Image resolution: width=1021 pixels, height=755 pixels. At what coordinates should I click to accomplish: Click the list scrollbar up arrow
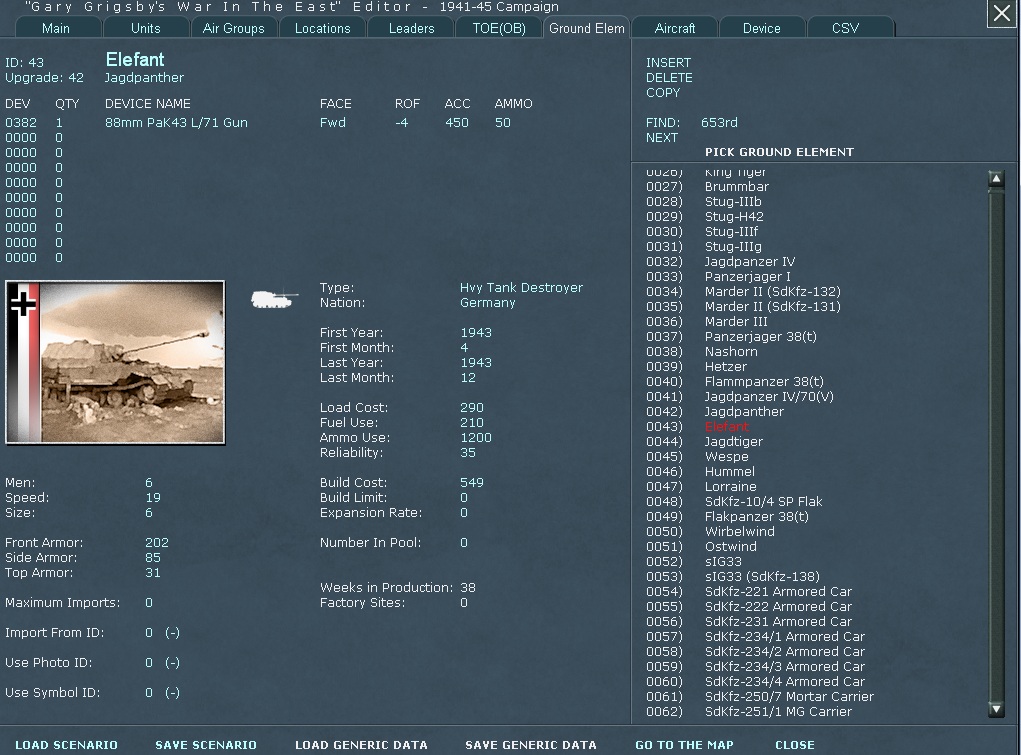pyautogui.click(x=996, y=178)
